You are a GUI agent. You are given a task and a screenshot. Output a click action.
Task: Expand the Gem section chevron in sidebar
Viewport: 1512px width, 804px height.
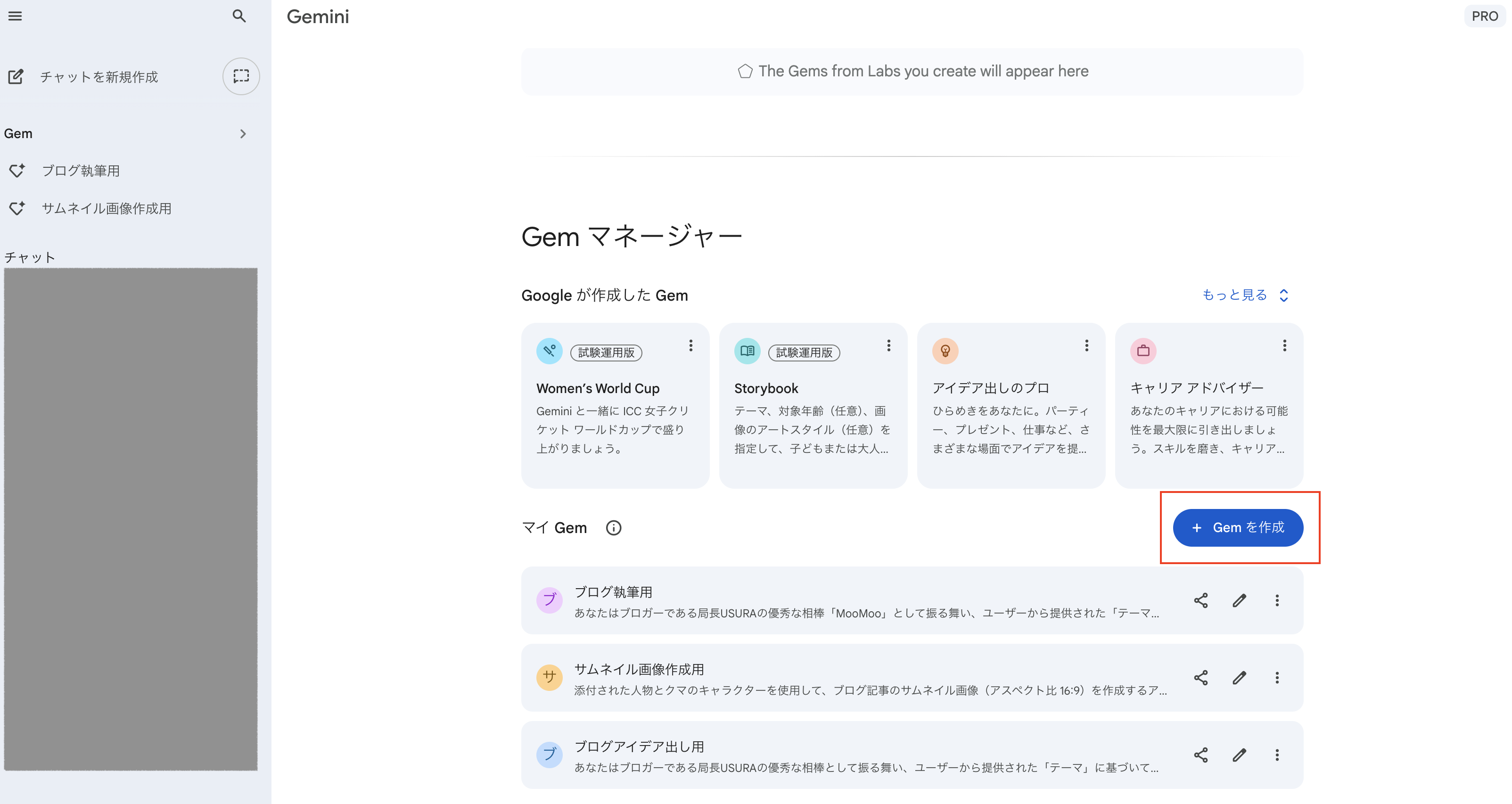tap(243, 134)
